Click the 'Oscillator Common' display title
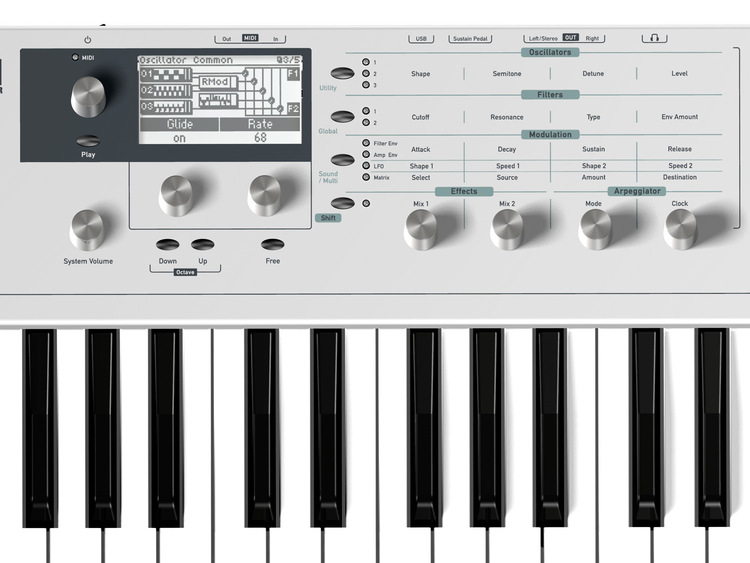 tap(186, 60)
